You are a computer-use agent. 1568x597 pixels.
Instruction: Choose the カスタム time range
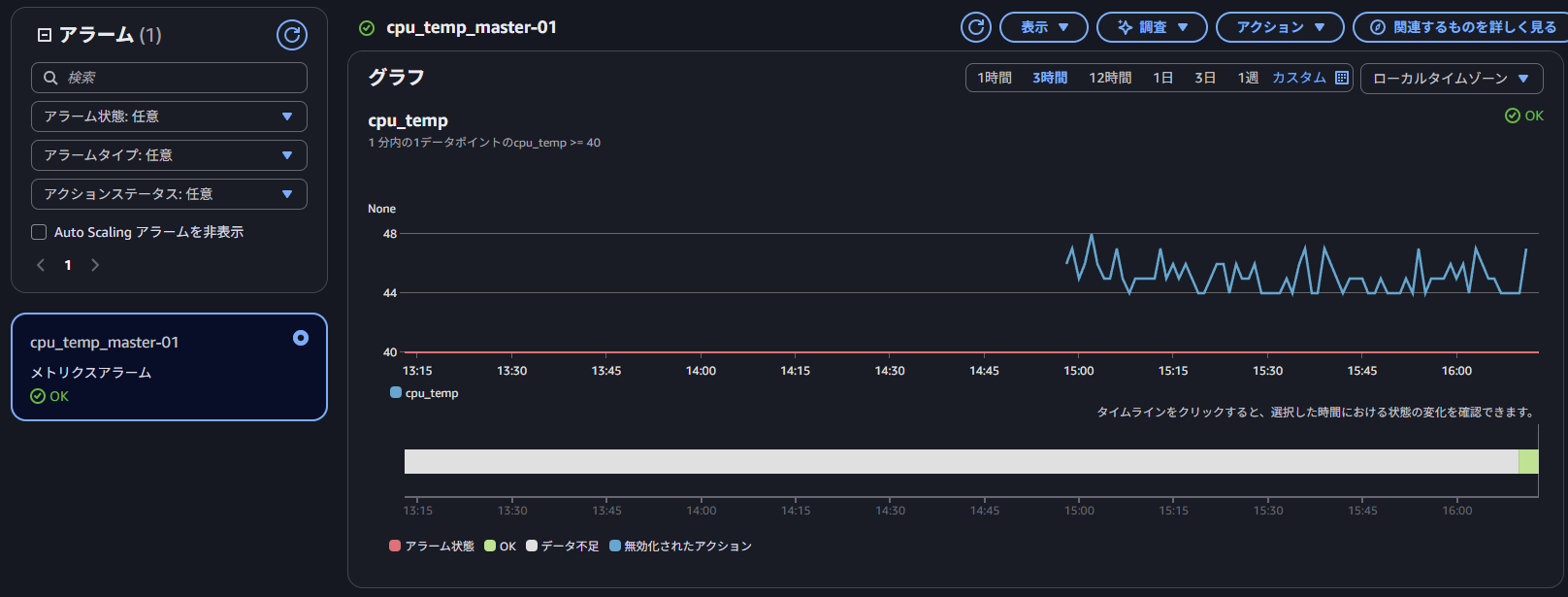[x=1299, y=78]
